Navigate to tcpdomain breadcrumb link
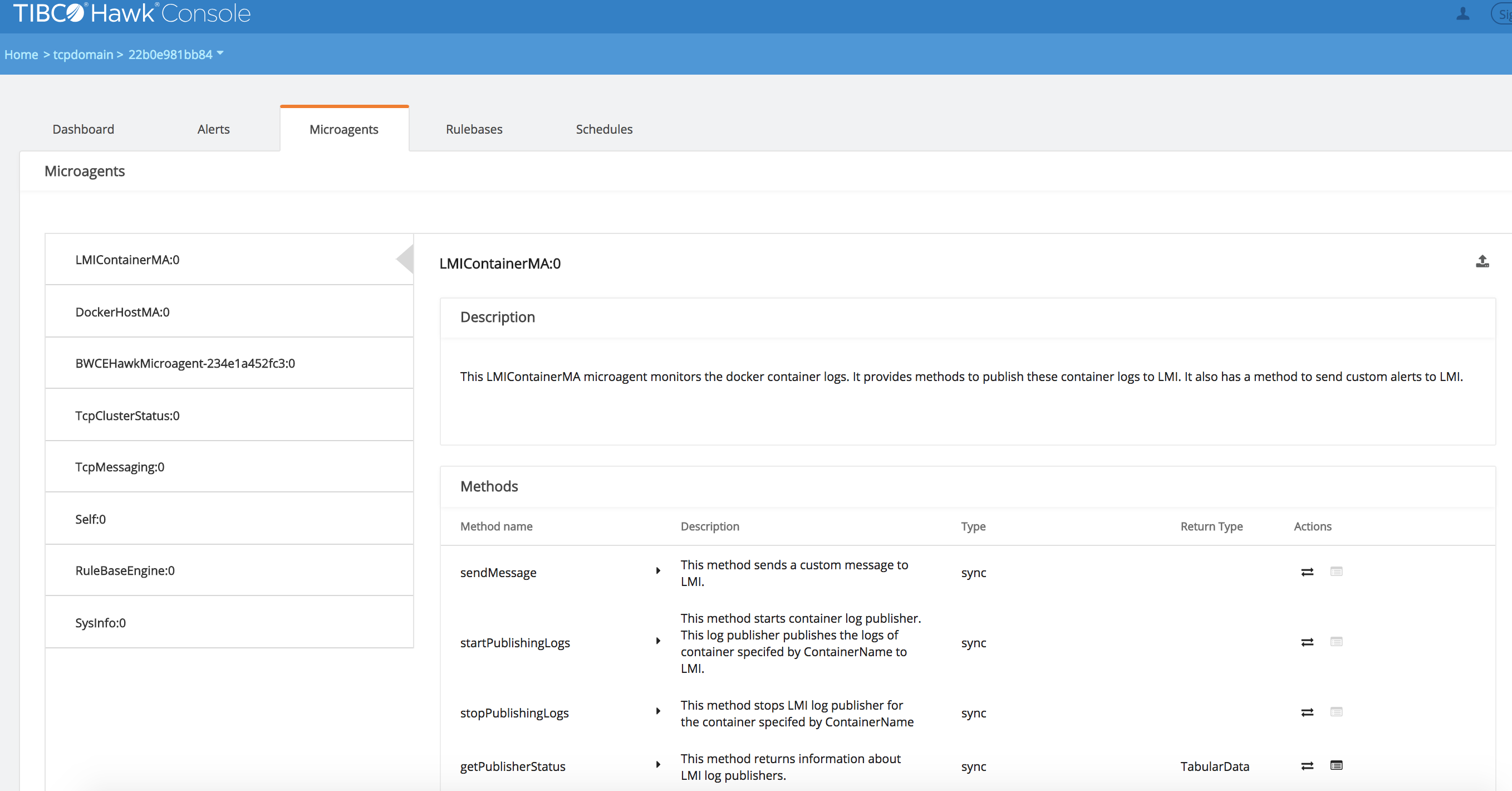The height and width of the screenshot is (791, 1512). coord(83,55)
